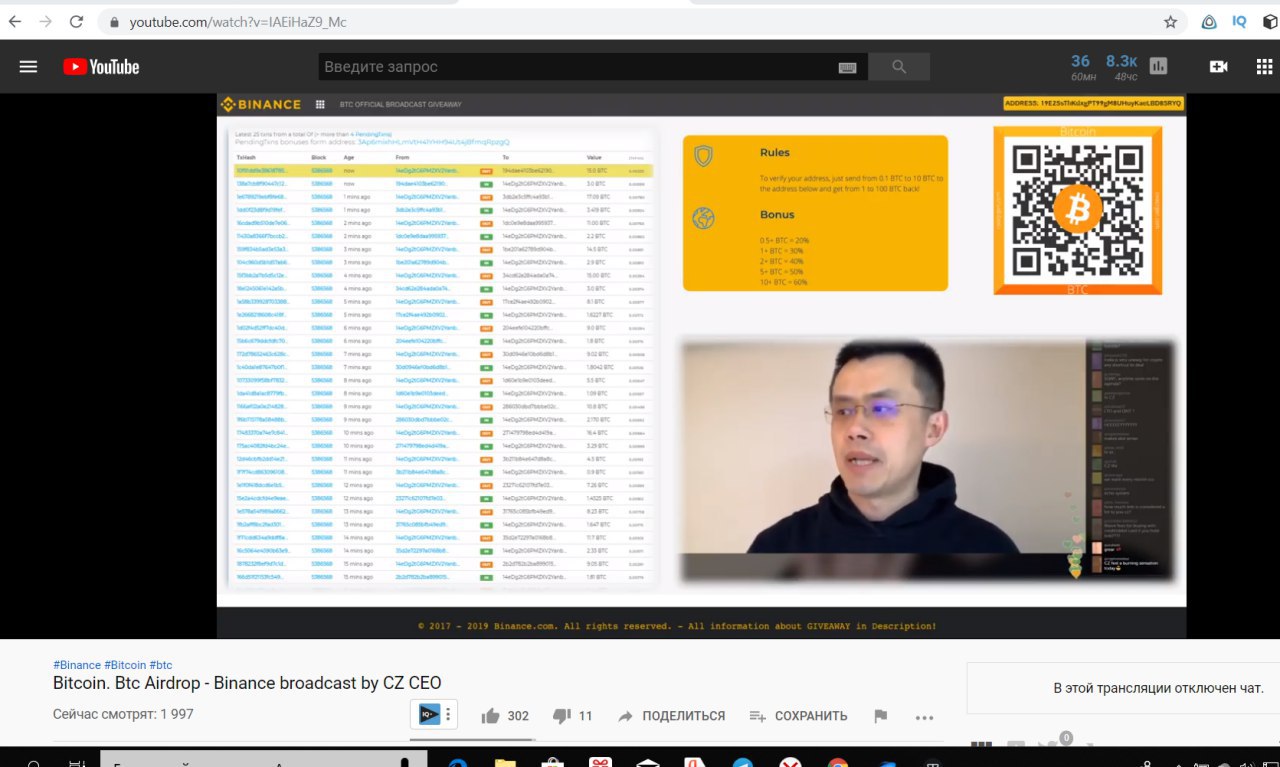Screen dimensions: 1280x767
Task: Go to YouTube home via logo
Action: (x=101, y=66)
